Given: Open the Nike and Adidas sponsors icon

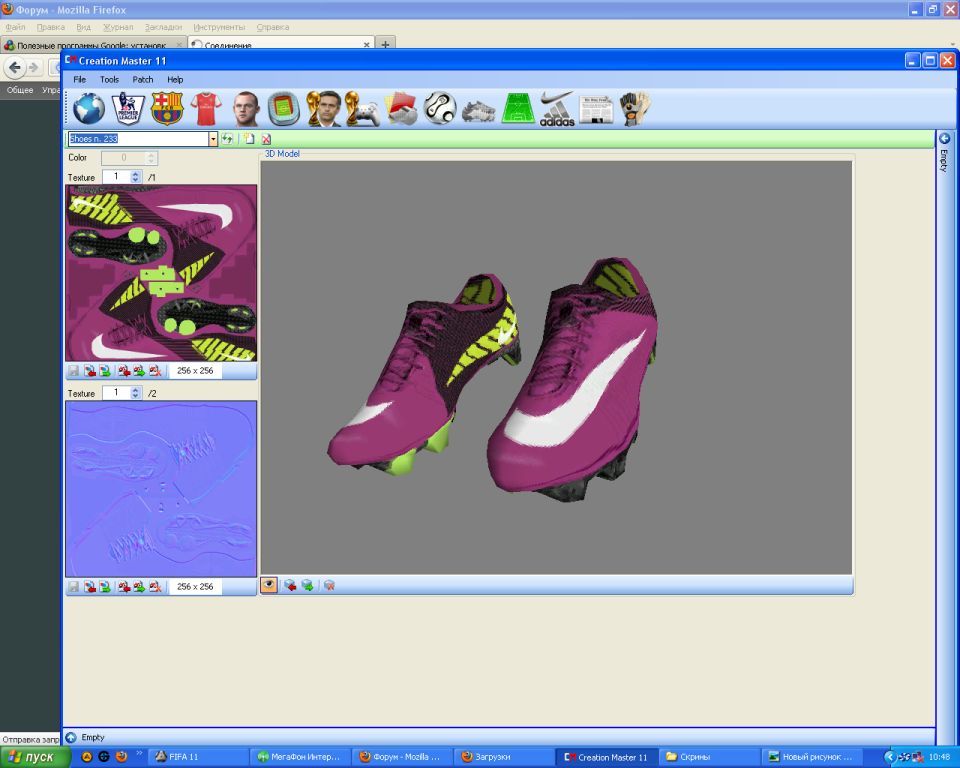Looking at the screenshot, I should pyautogui.click(x=557, y=109).
